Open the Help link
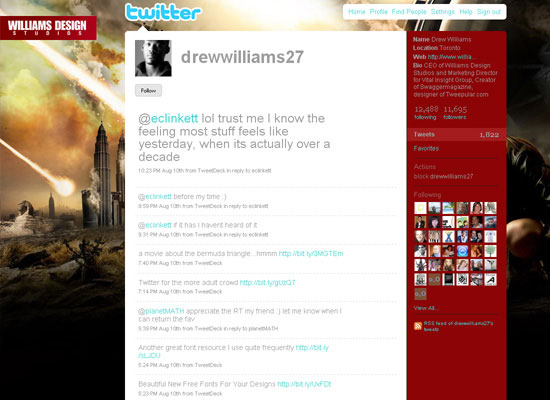 pyautogui.click(x=466, y=12)
